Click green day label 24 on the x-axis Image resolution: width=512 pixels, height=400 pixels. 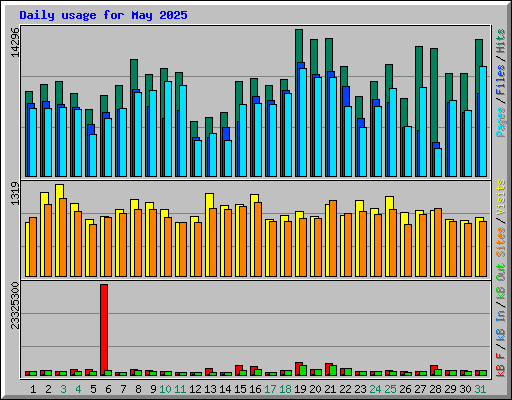pyautogui.click(x=375, y=389)
